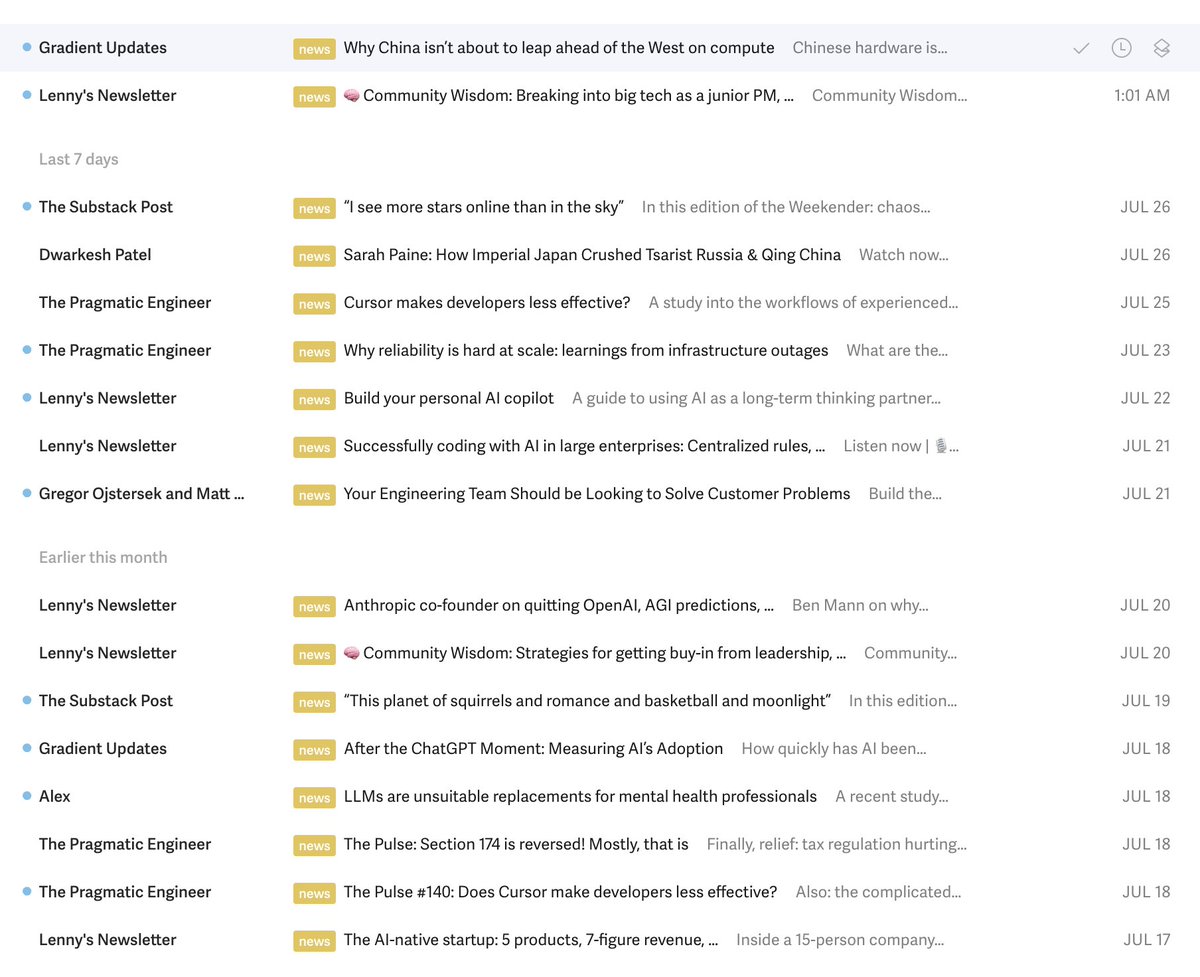Image resolution: width=1200 pixels, height=977 pixels.
Task: Click the preview 'Inside a 15-person company…'
Action: pyautogui.click(x=840, y=940)
